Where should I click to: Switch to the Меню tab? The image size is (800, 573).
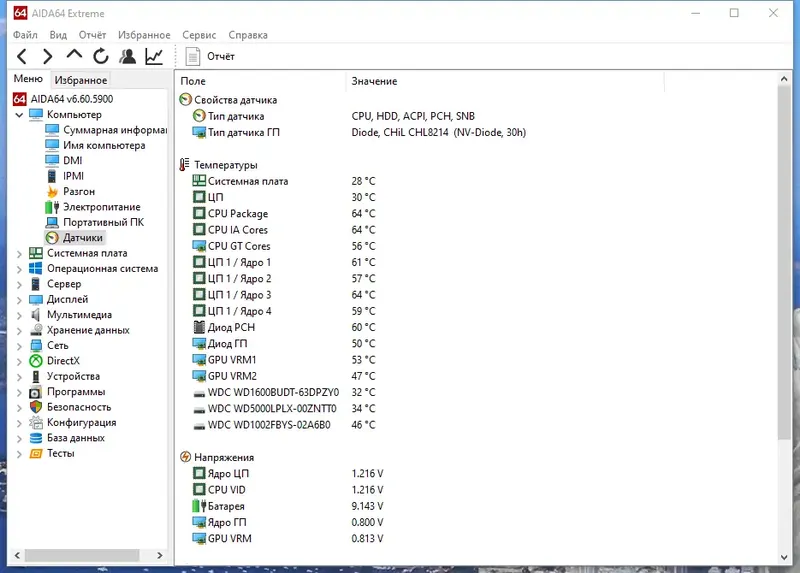pos(28,79)
